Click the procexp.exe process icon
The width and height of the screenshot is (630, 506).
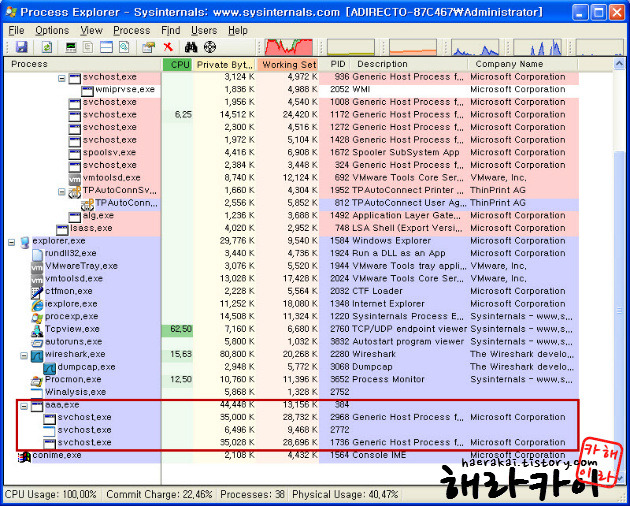(37, 318)
